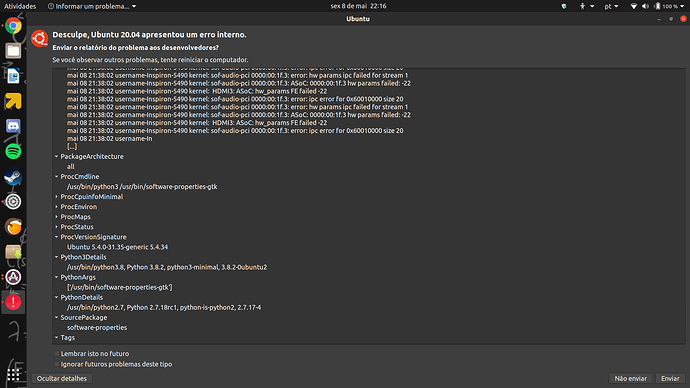Collapse the PythonArgs section
Image resolution: width=690 pixels, height=388 pixels.
(x=56, y=278)
